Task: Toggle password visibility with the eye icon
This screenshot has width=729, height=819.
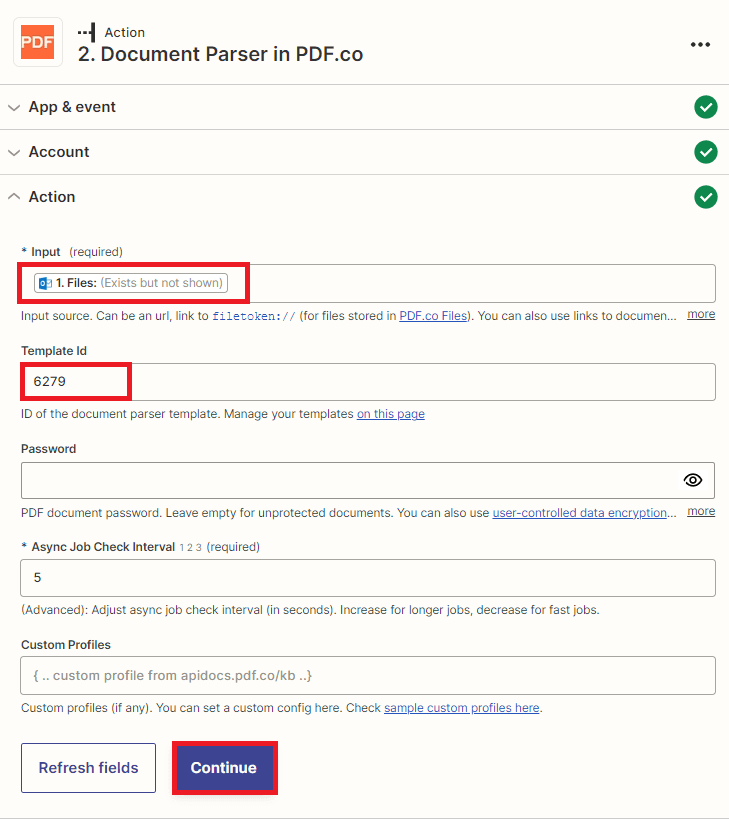Action: pos(693,480)
